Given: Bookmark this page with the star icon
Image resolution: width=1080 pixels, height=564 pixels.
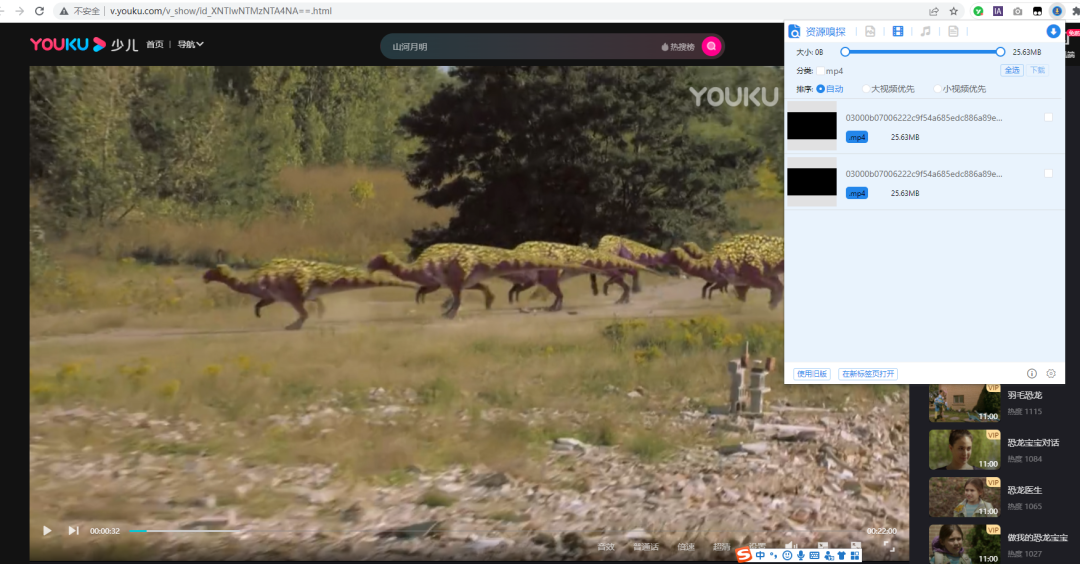Looking at the screenshot, I should pyautogui.click(x=953, y=11).
